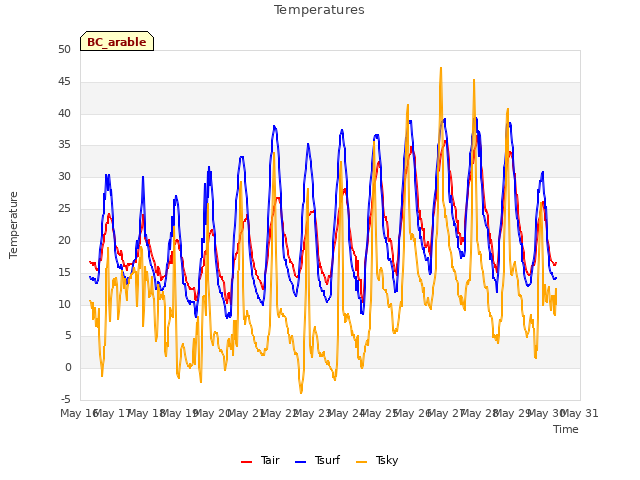Click the Tsky minimum near -4 degrees
The image size is (640, 480).
point(301,392)
